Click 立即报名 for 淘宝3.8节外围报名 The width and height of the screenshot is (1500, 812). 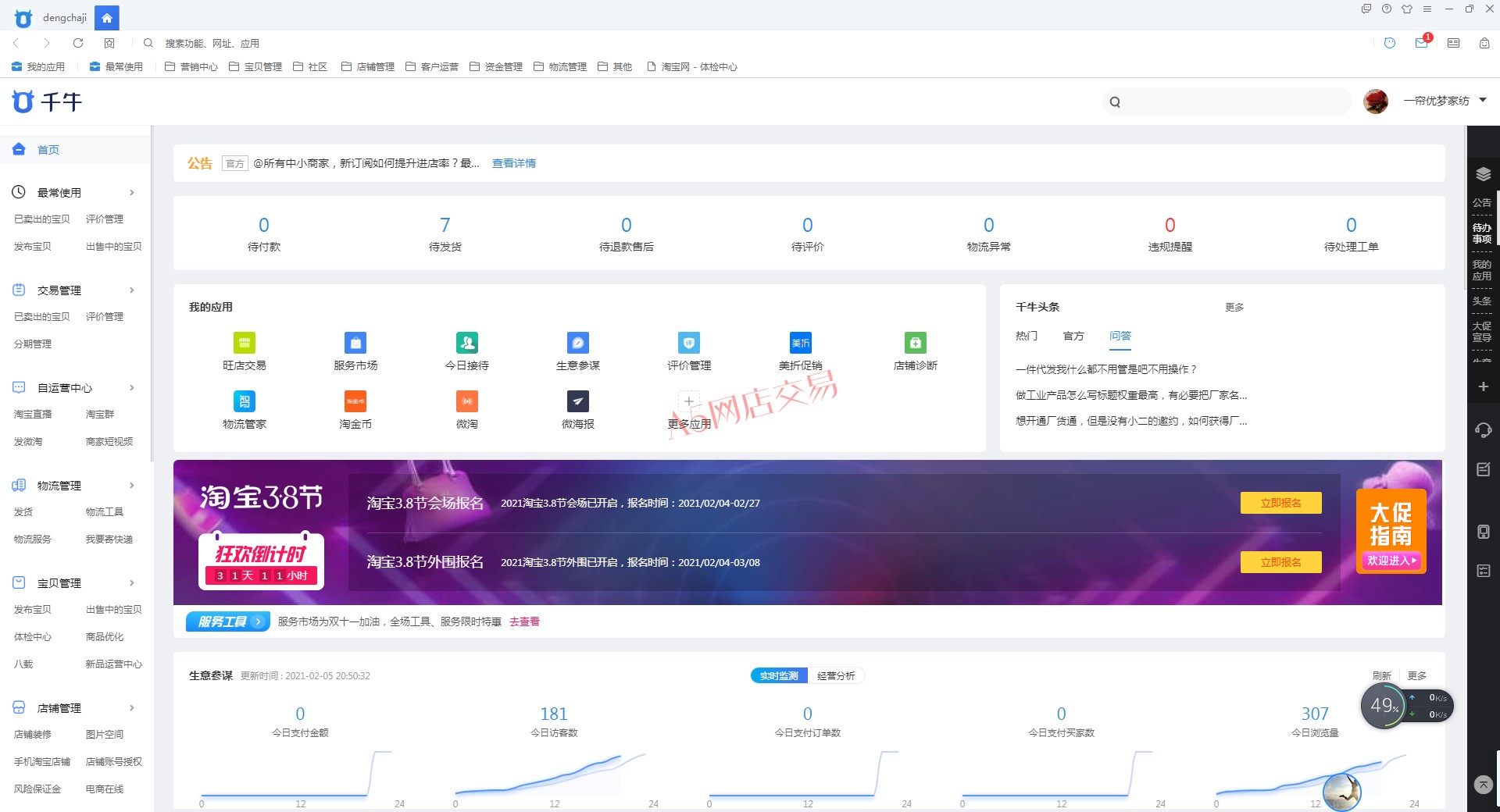pos(1281,562)
